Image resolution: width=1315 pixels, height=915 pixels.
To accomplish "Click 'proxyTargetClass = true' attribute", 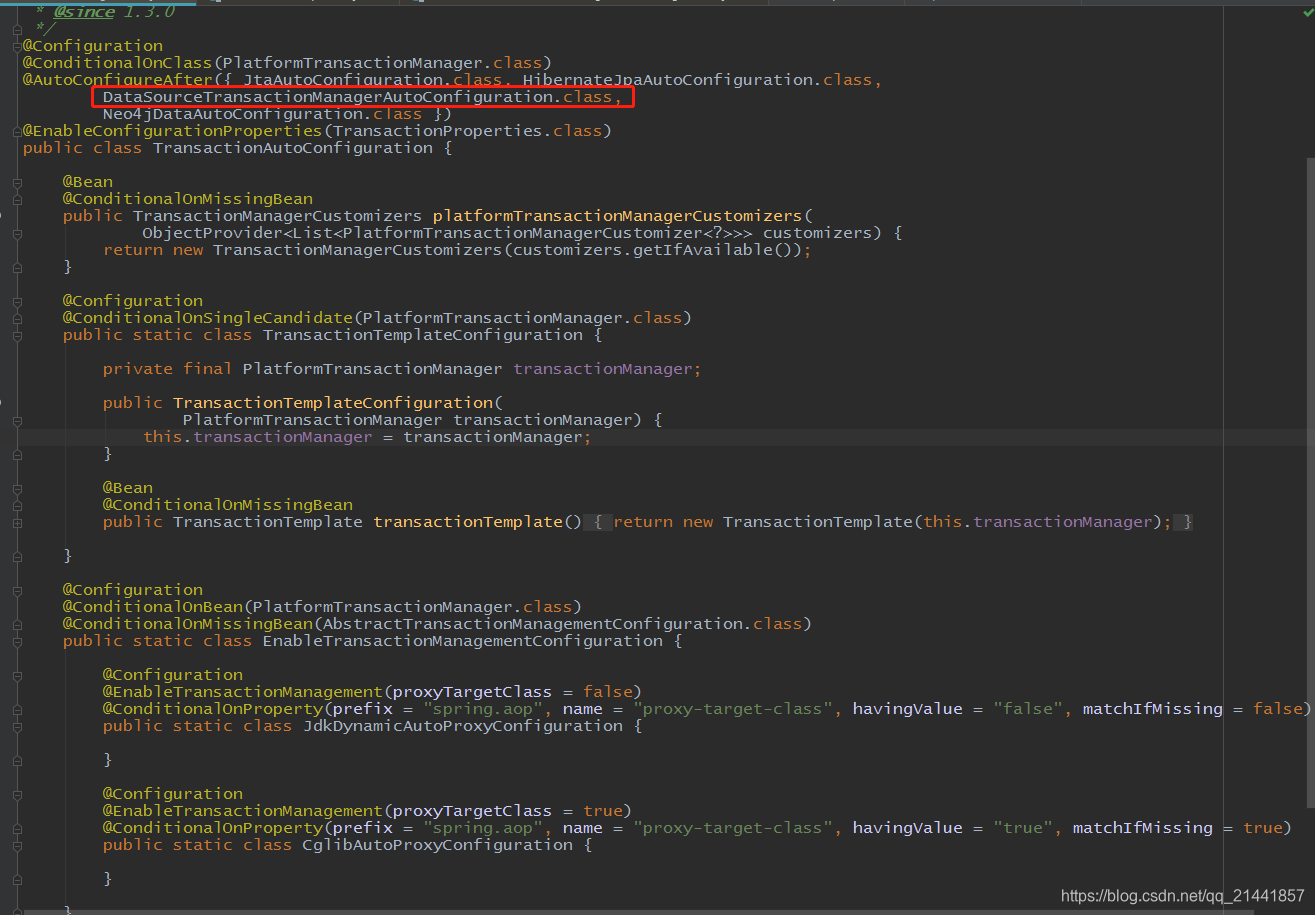I will pos(507,811).
